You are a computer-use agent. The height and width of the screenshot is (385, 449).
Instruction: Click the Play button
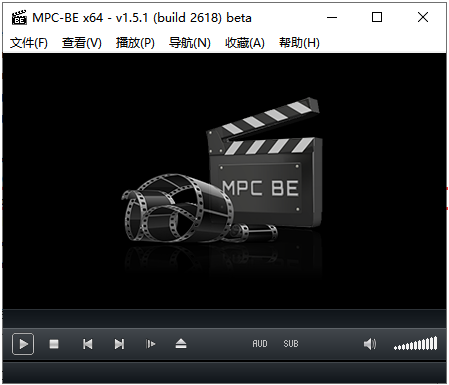pyautogui.click(x=23, y=344)
